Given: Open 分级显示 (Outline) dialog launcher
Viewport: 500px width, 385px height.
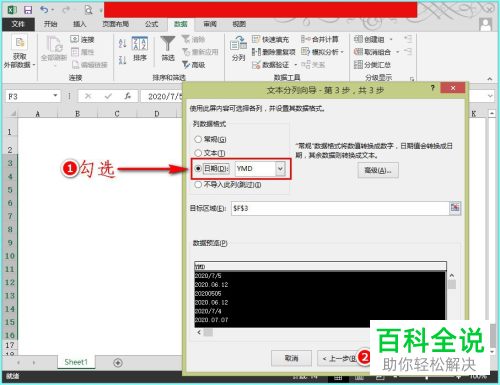Looking at the screenshot, I should [412, 79].
